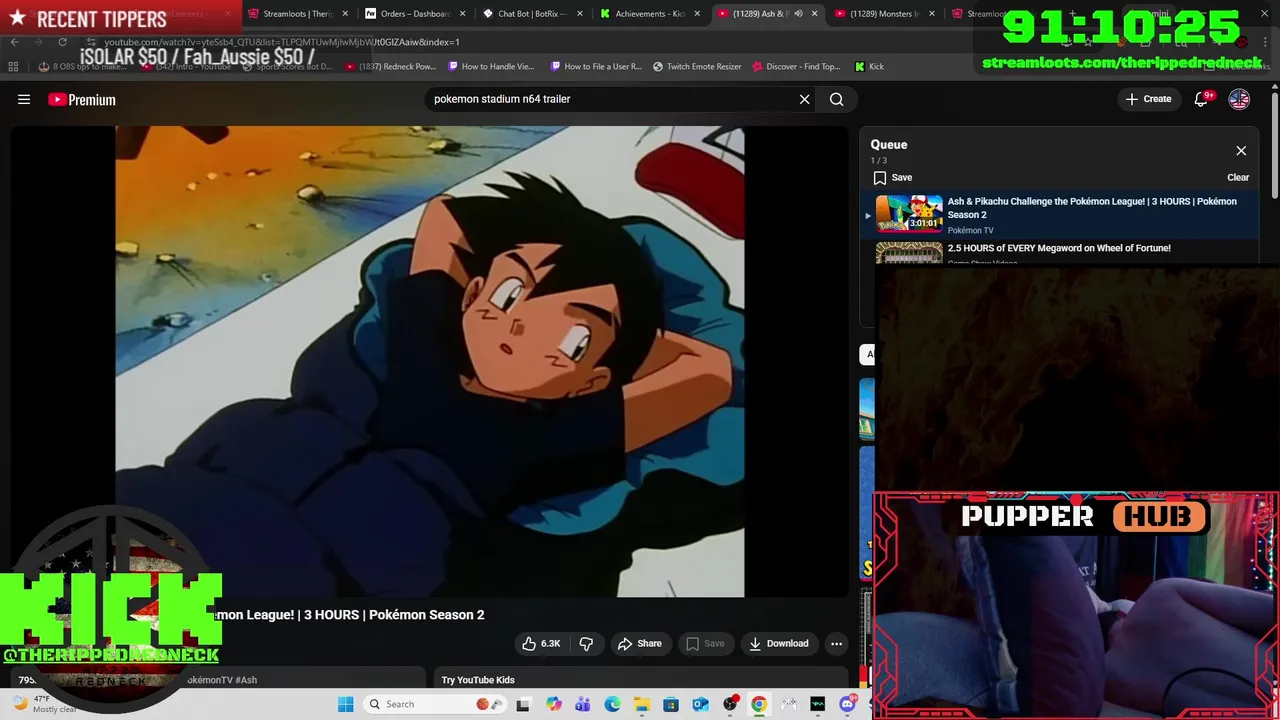
Task: Launch Copilot from the taskbar
Action: click(x=554, y=704)
